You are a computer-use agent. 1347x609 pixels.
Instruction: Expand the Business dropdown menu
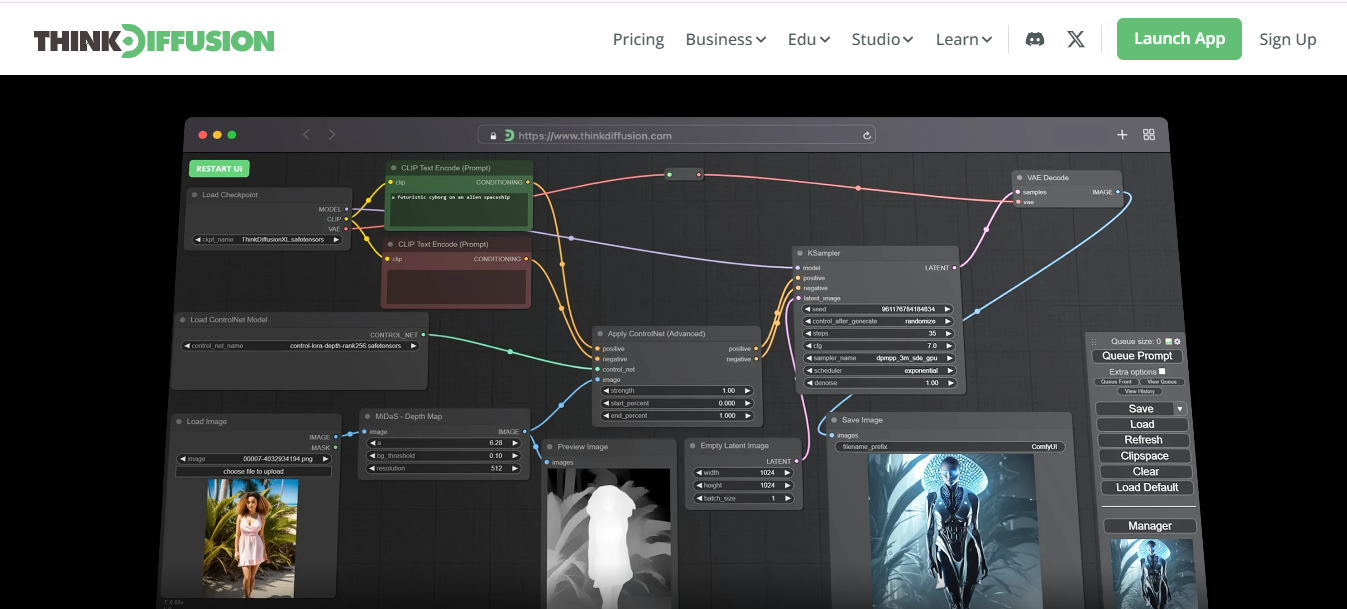[x=726, y=39]
